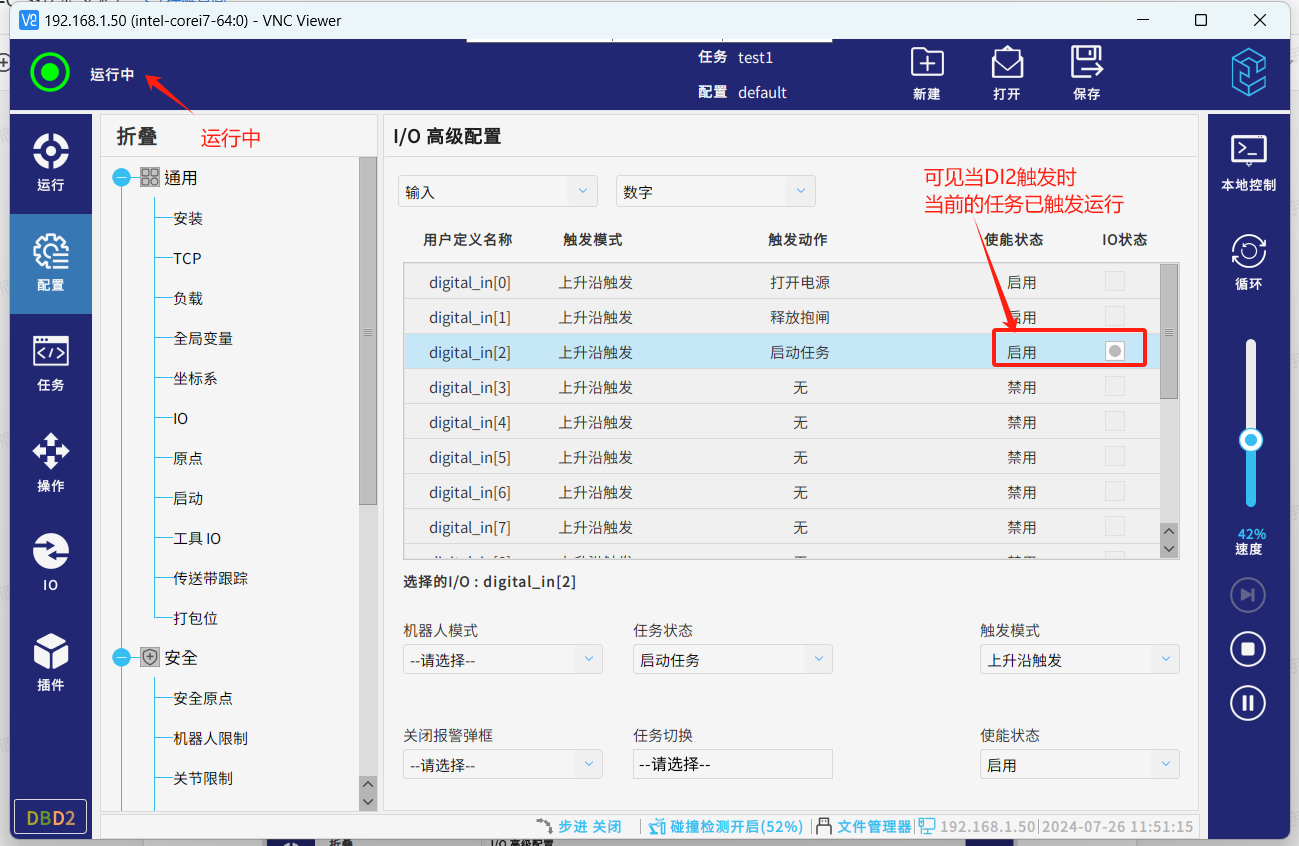
Task: Select 传送带跟踪 in the configuration tree
Action: tap(210, 578)
